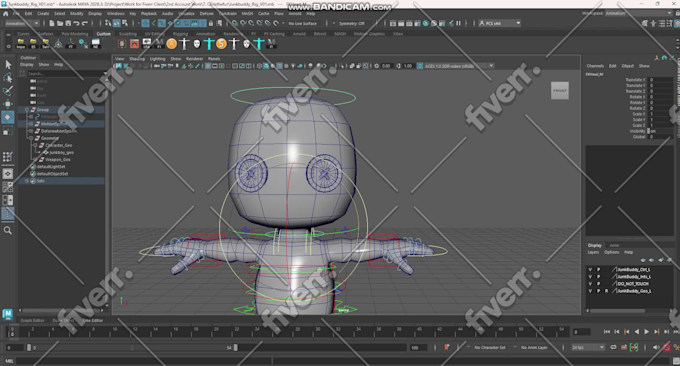Toggle the P playback flag on the JunkBuddy_Info_L layer
Image resolution: width=680 pixels, height=366 pixels.
(598, 277)
